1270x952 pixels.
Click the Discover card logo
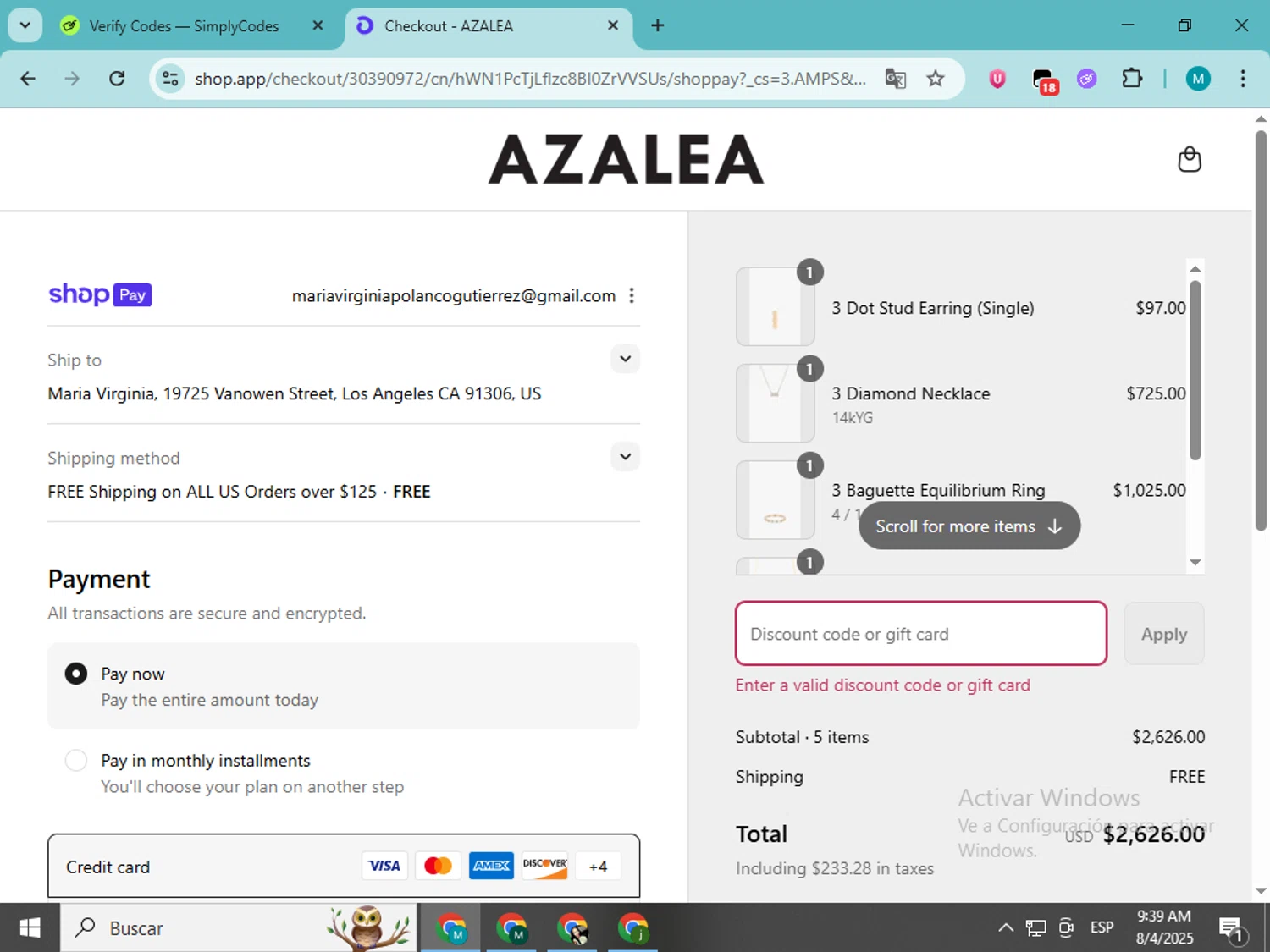click(544, 866)
